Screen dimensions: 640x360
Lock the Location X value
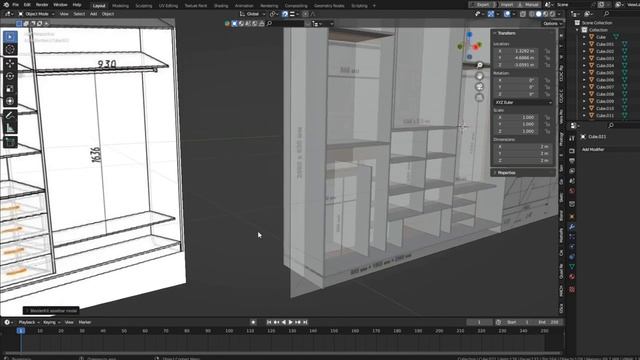click(x=547, y=51)
